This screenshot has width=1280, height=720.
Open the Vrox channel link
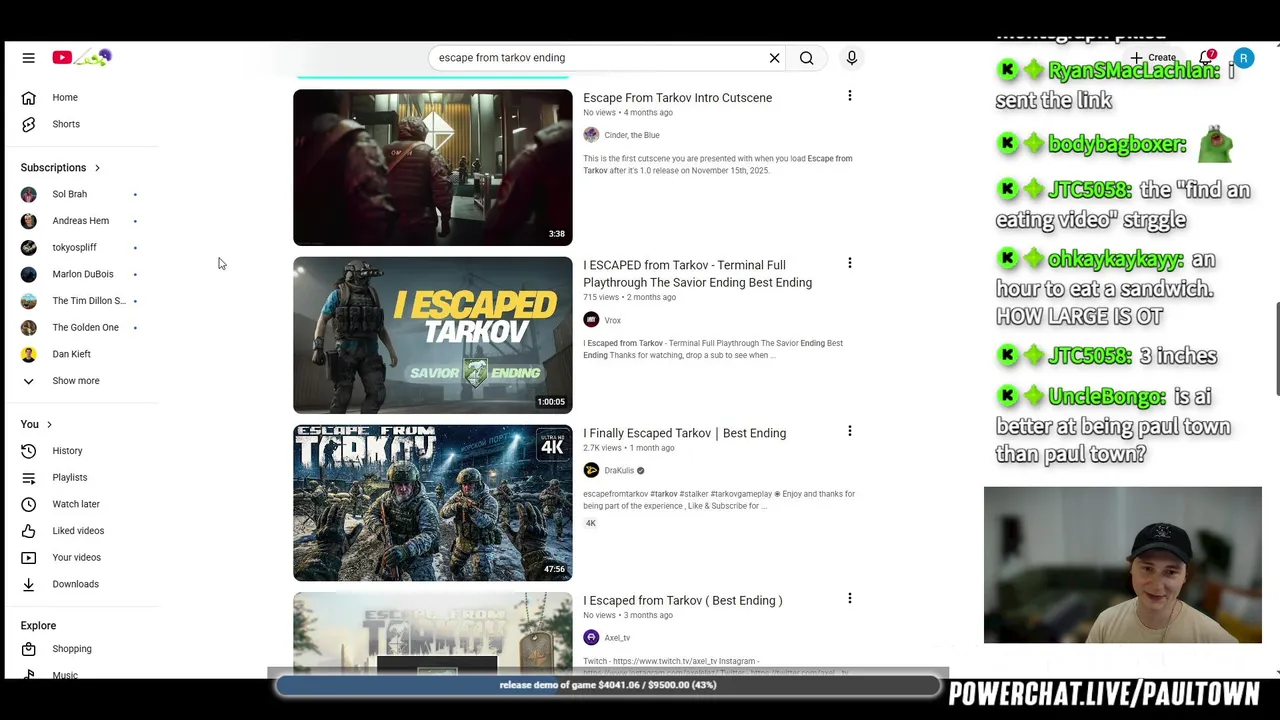(613, 320)
